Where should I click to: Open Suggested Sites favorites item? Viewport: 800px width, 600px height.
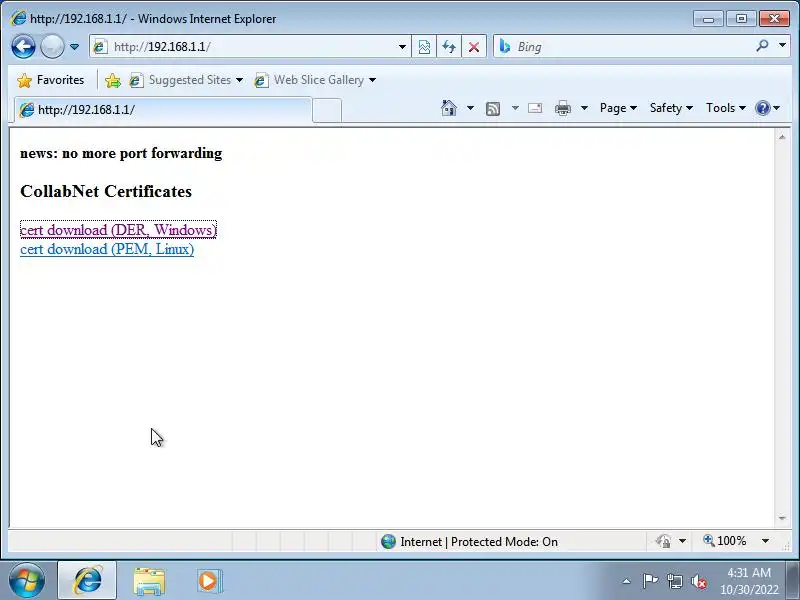point(186,80)
